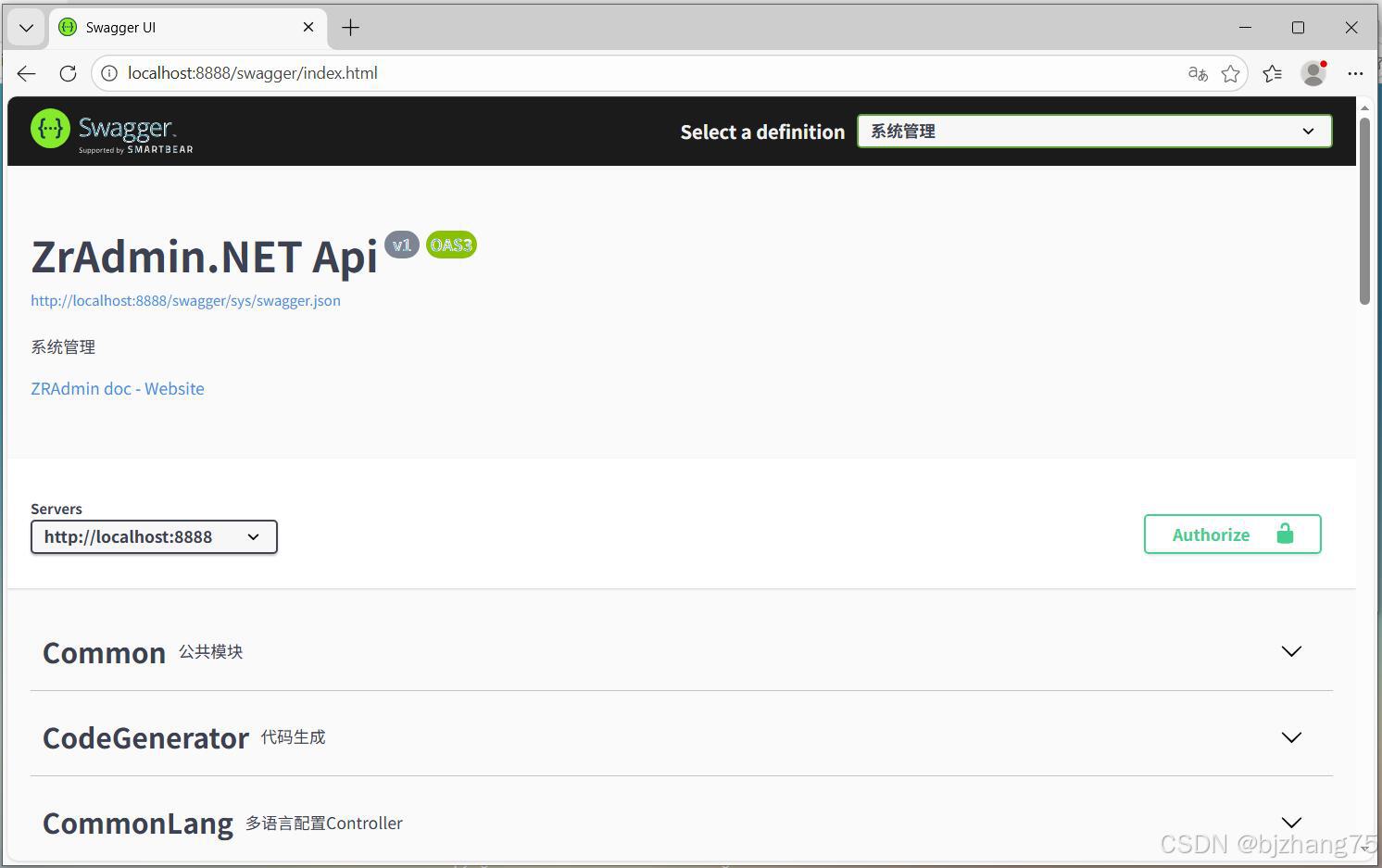1382x868 pixels.
Task: Add page to favorites star
Action: coord(1230,73)
